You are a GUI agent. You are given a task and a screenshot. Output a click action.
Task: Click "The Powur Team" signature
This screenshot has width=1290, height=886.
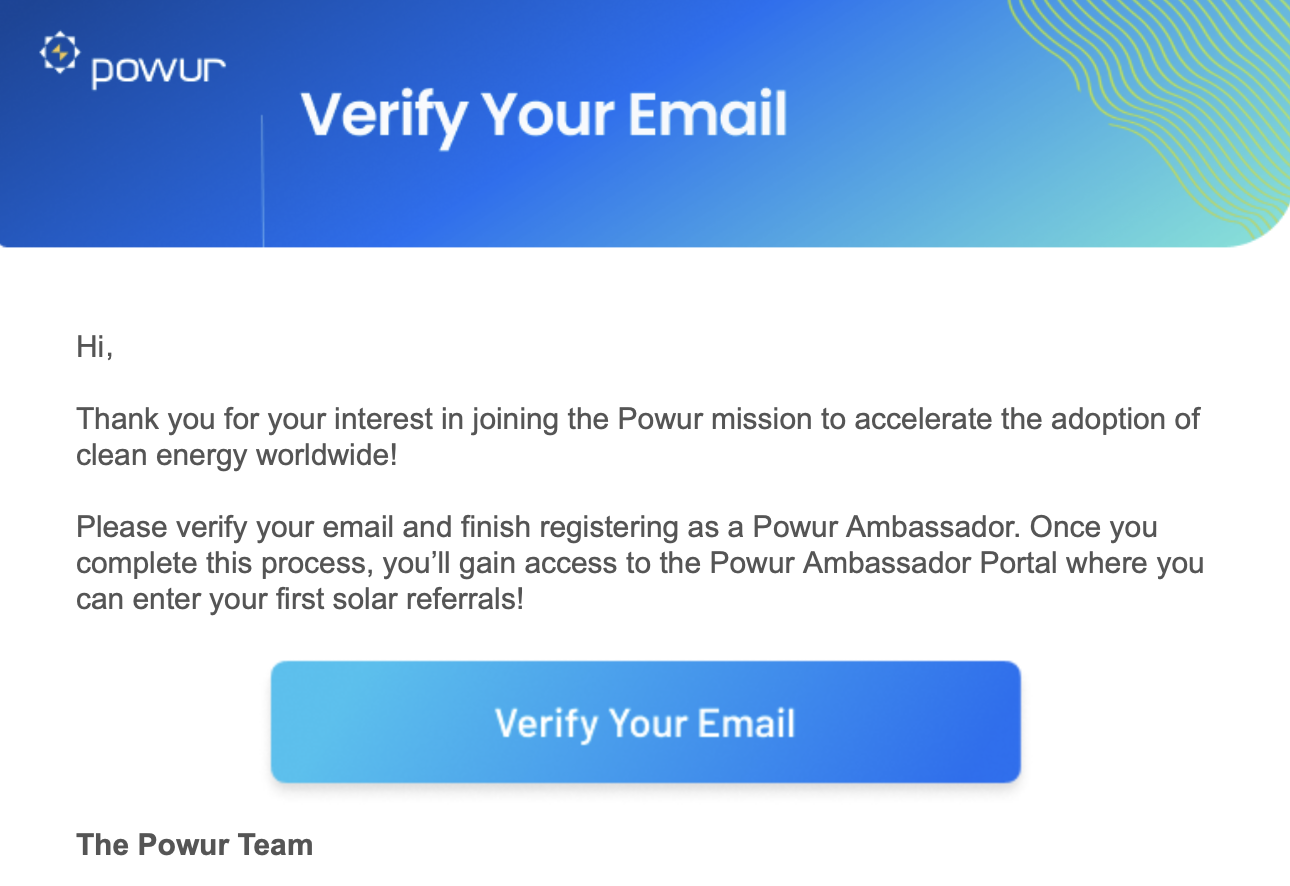click(x=194, y=844)
